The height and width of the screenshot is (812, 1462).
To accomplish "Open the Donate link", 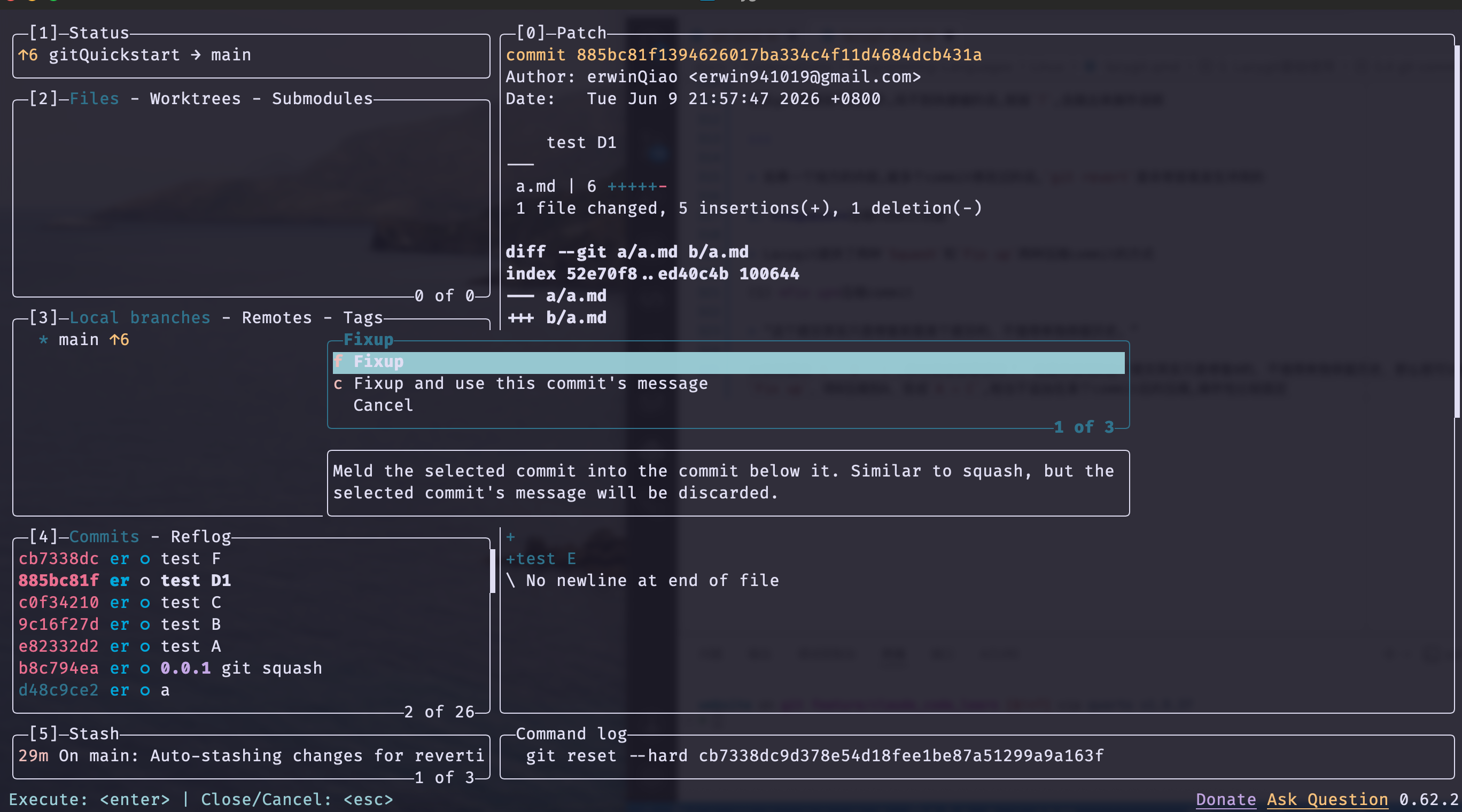I will click(x=1226, y=799).
